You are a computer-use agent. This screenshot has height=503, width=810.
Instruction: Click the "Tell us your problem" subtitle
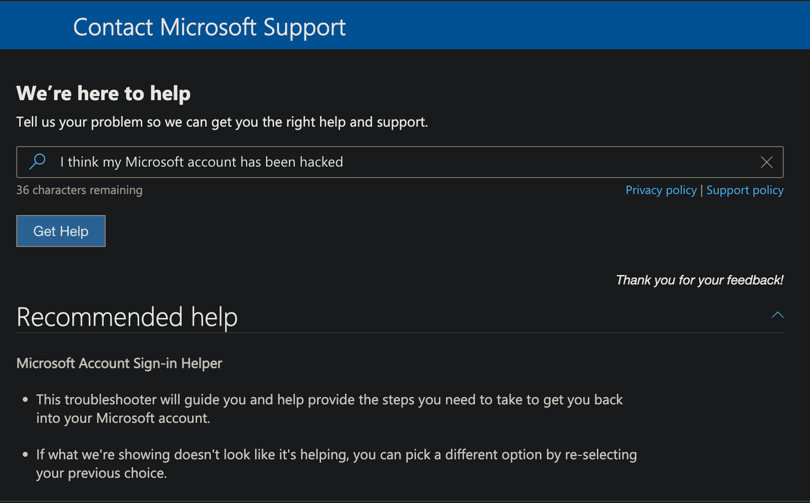tap(221, 122)
